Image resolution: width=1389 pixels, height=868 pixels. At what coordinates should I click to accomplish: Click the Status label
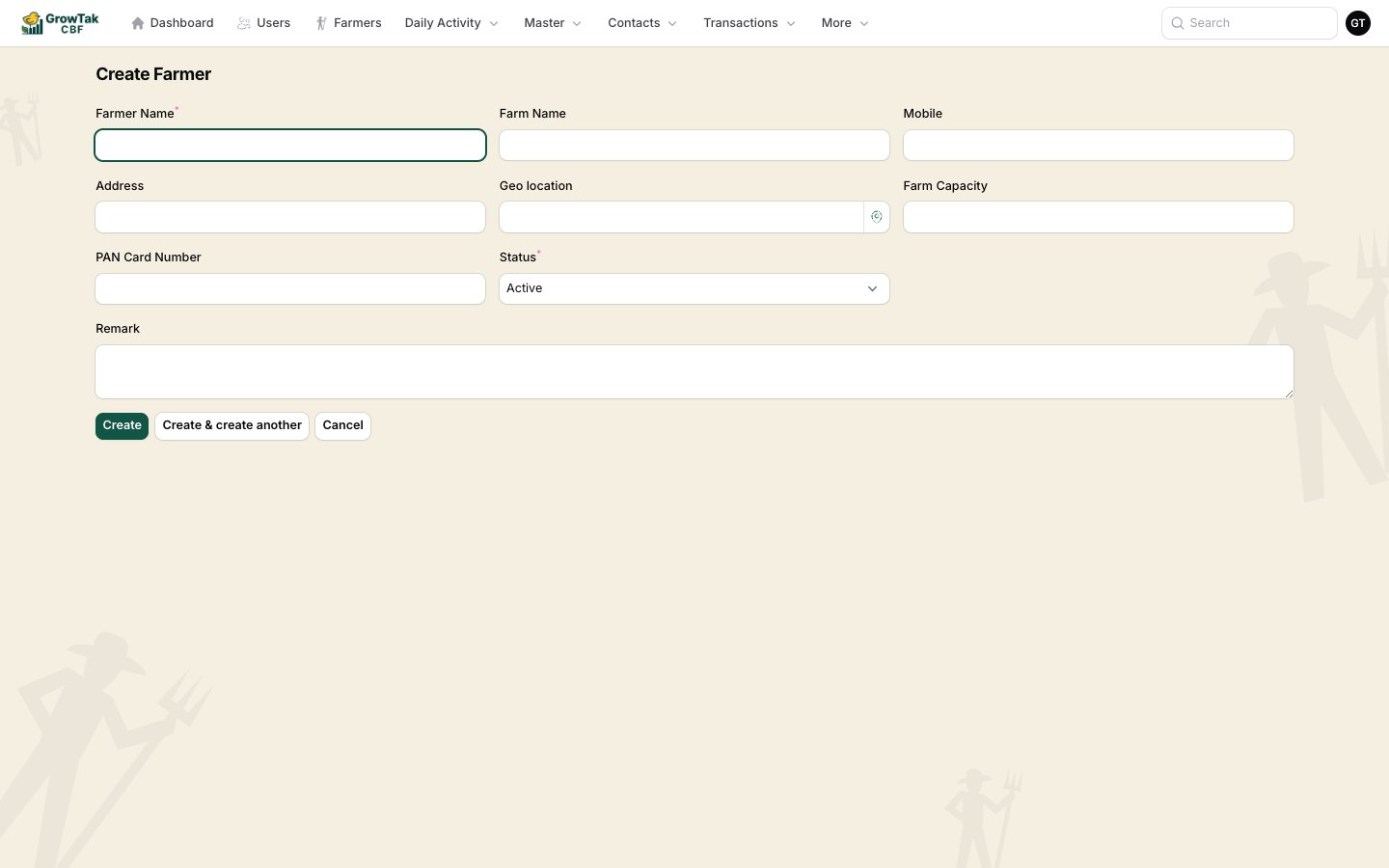(518, 258)
